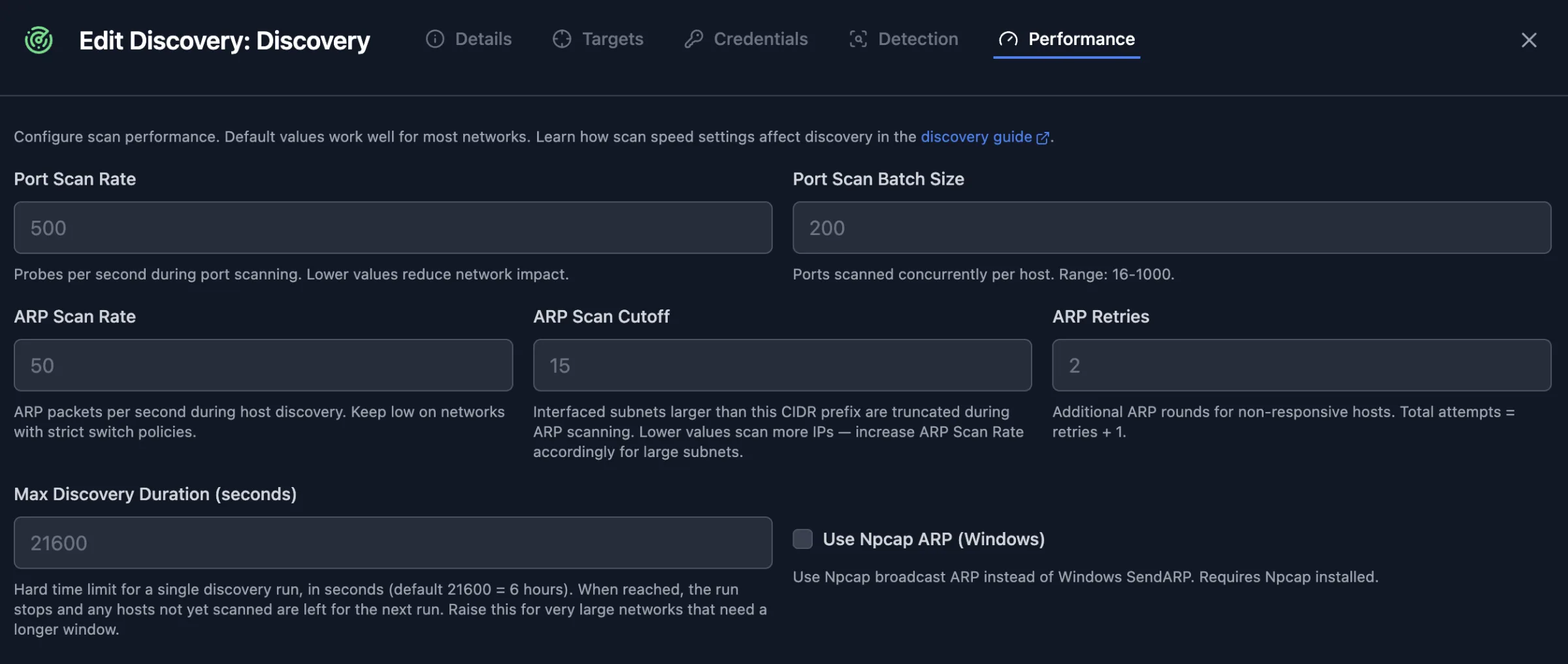The width and height of the screenshot is (1568, 664).
Task: Click the ARP Scan Cutoff input box
Action: click(x=782, y=365)
